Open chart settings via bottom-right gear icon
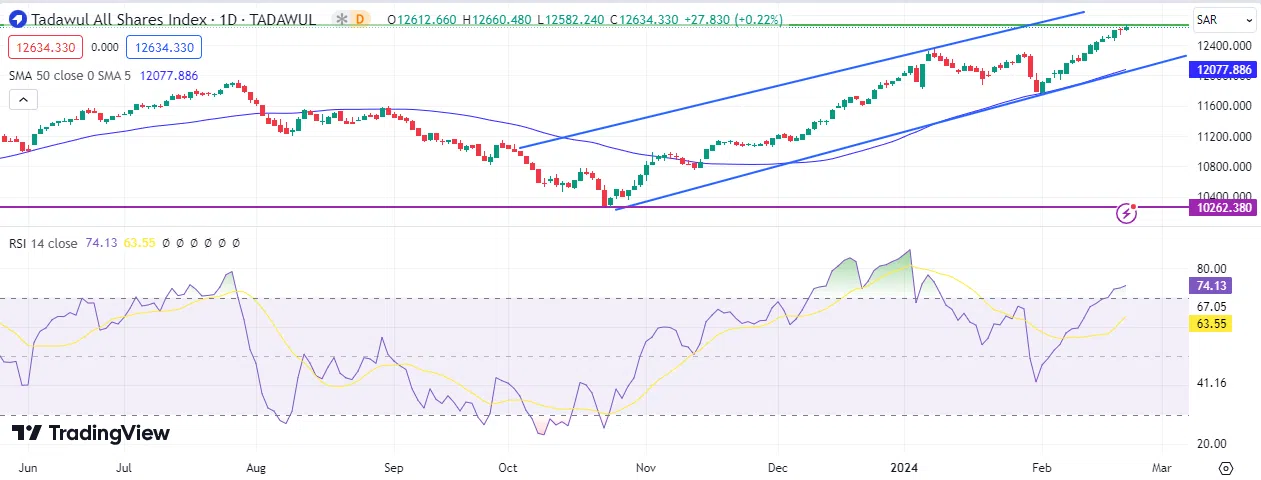Viewport: 1261px width, 480px height. click(1226, 468)
